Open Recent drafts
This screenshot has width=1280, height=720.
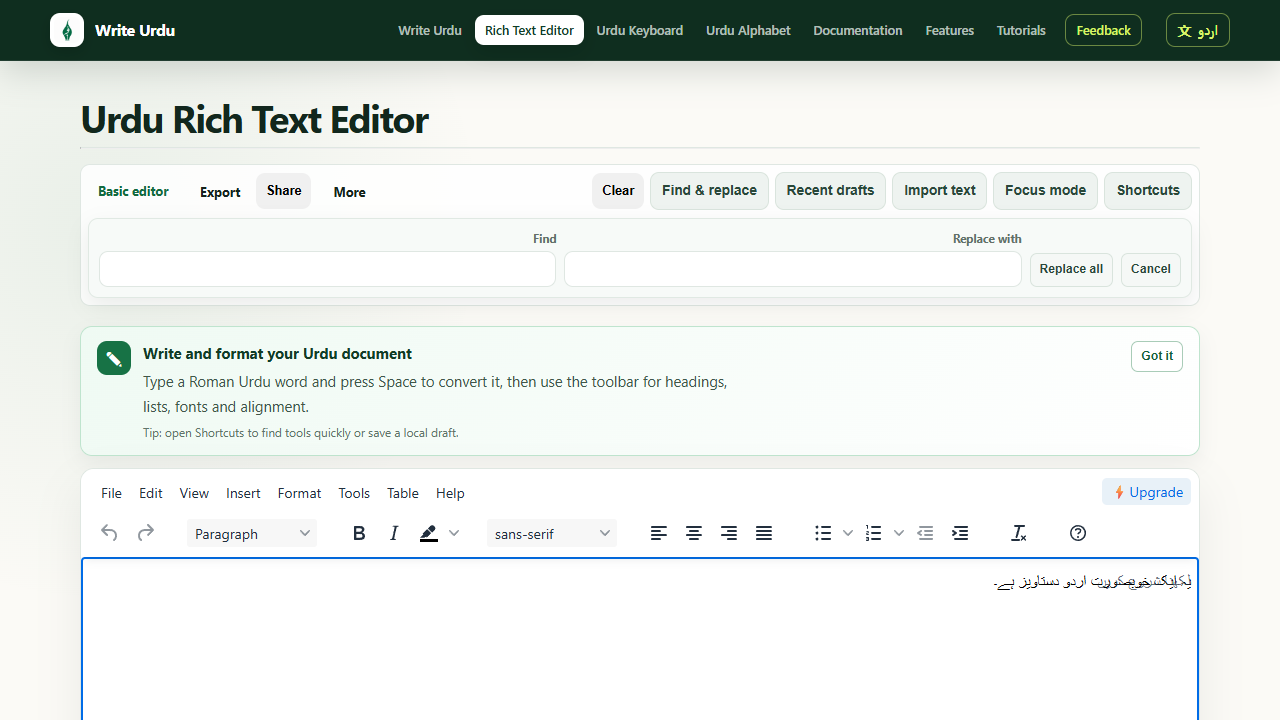830,190
